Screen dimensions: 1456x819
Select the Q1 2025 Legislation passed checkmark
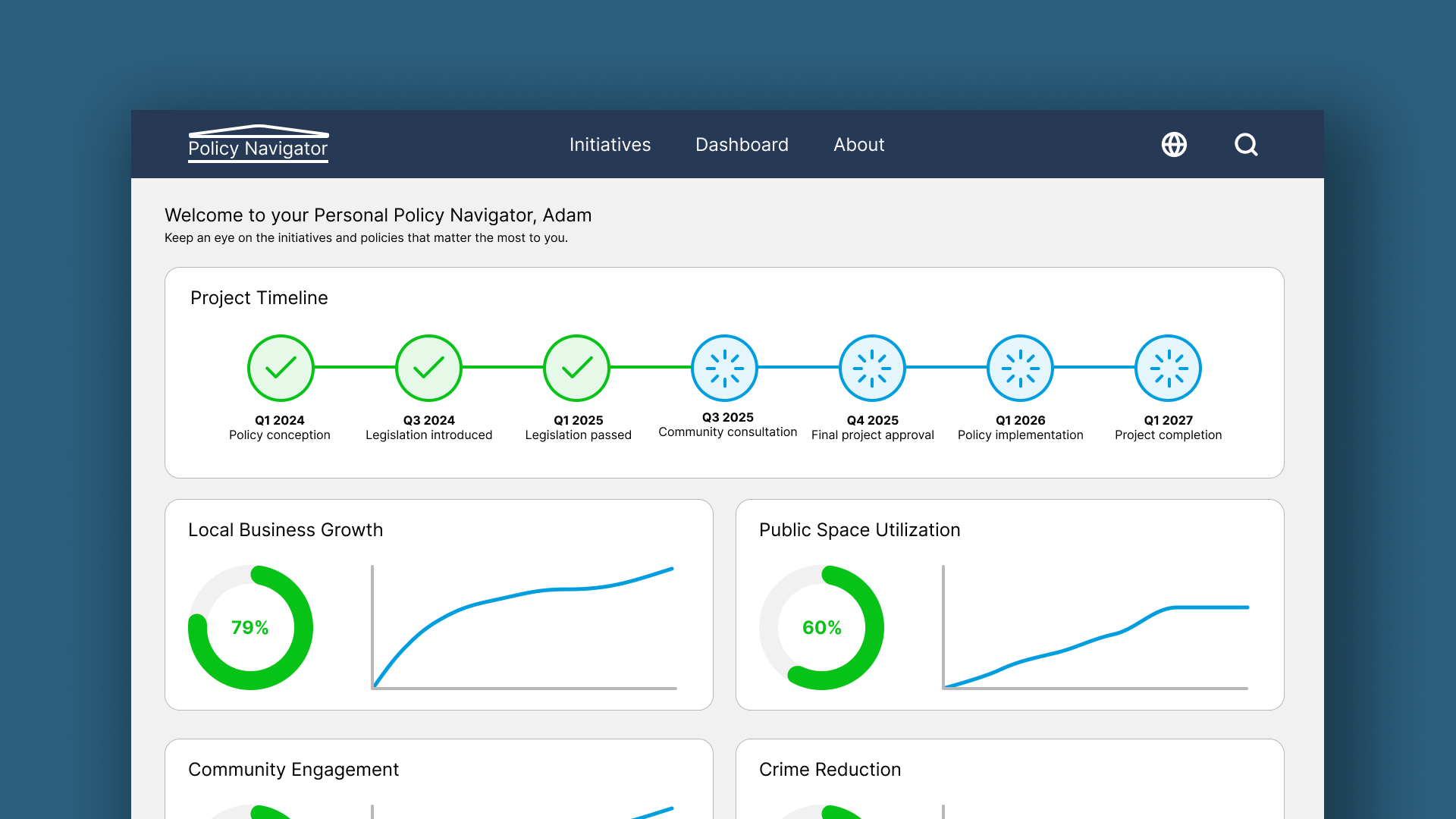pyautogui.click(x=577, y=368)
